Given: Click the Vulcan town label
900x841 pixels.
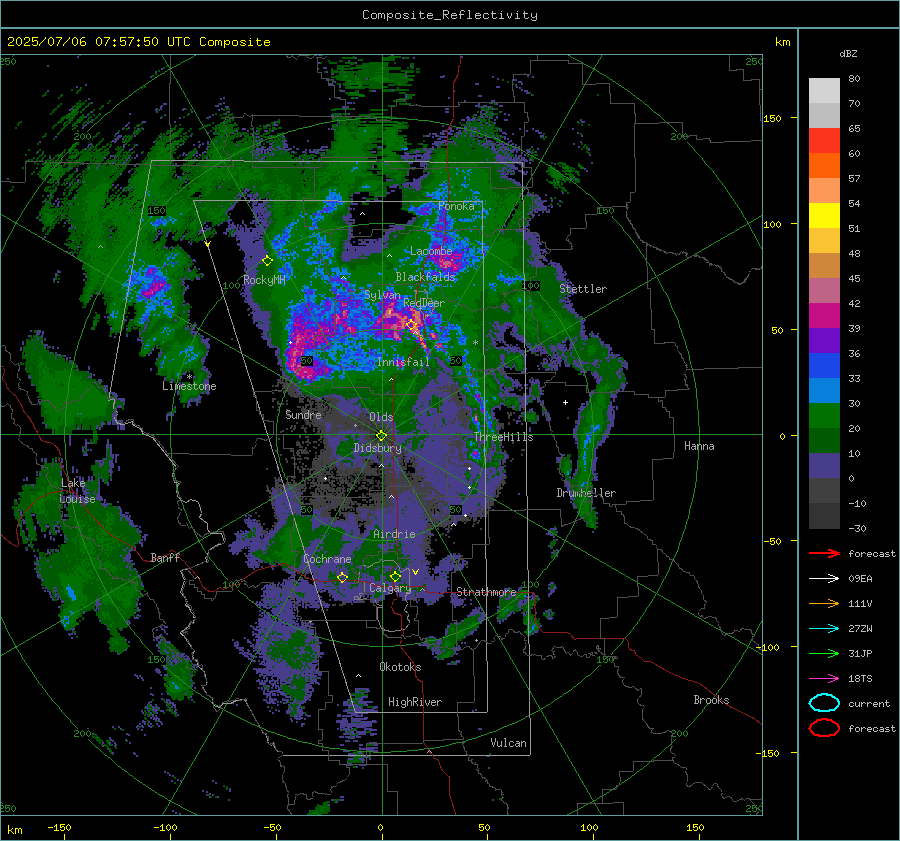Looking at the screenshot, I should click(x=508, y=743).
